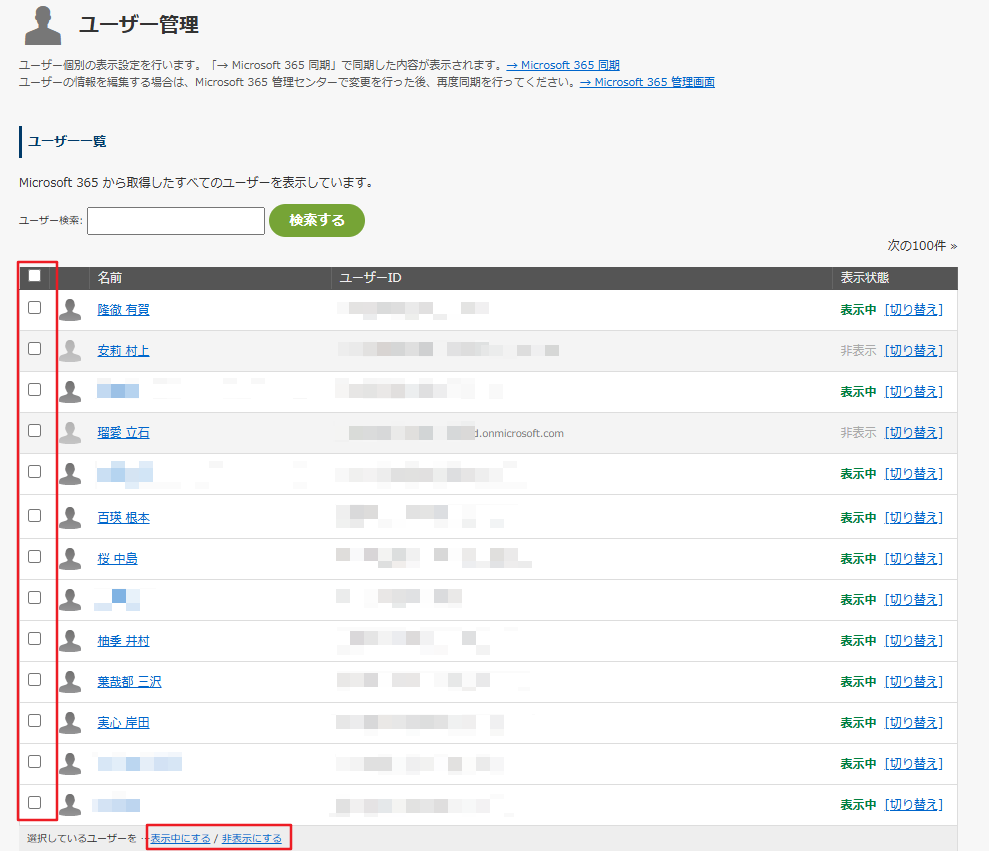Screen dimensions: 989x851
Task: Check the box for 瑠愛 立石
Action: click(x=35, y=430)
